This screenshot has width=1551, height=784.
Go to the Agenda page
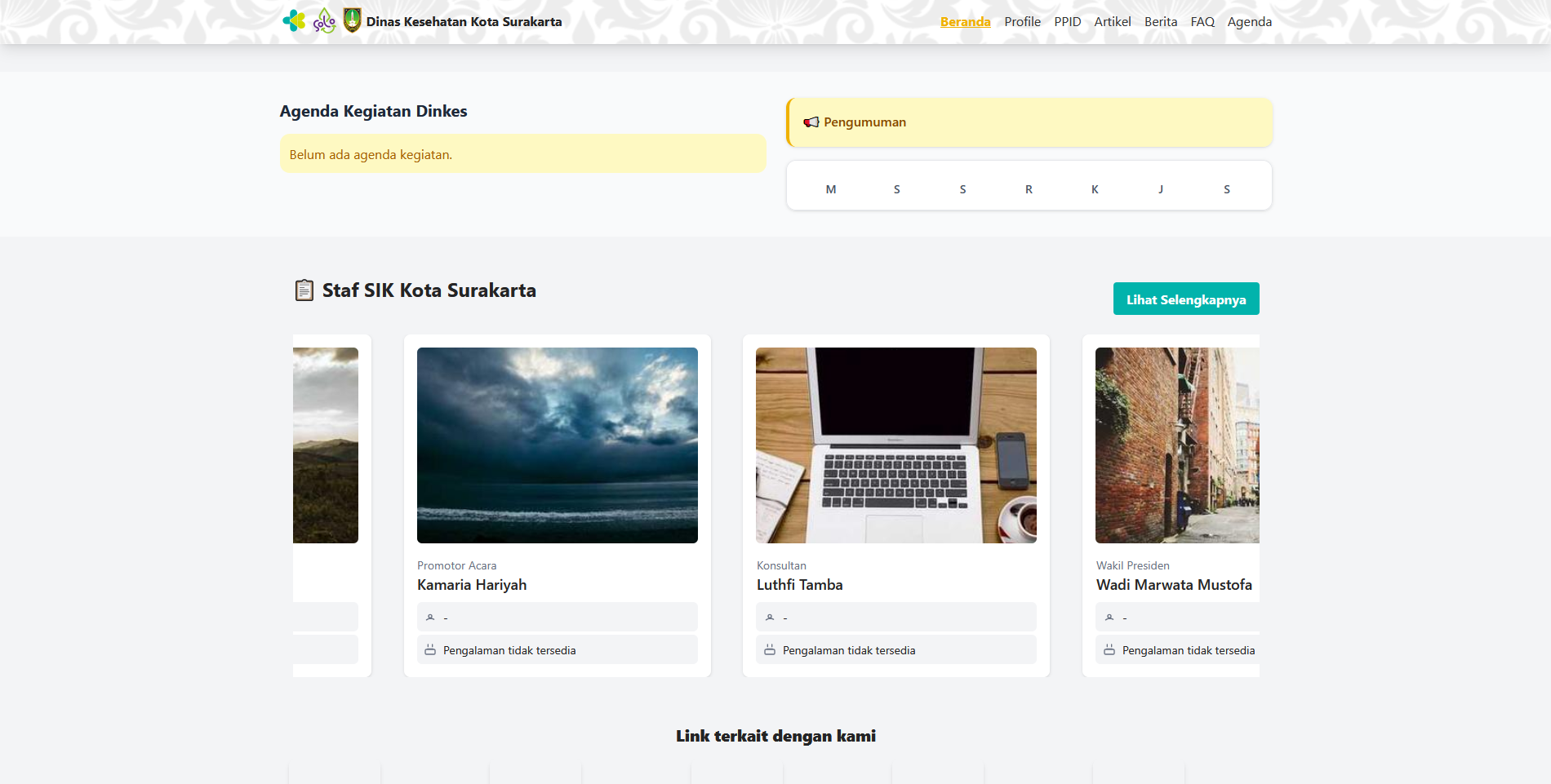1250,22
